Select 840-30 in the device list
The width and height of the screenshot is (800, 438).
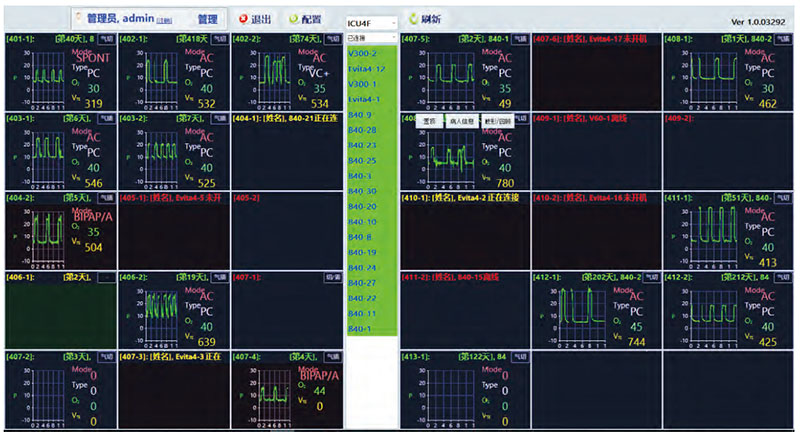point(362,191)
